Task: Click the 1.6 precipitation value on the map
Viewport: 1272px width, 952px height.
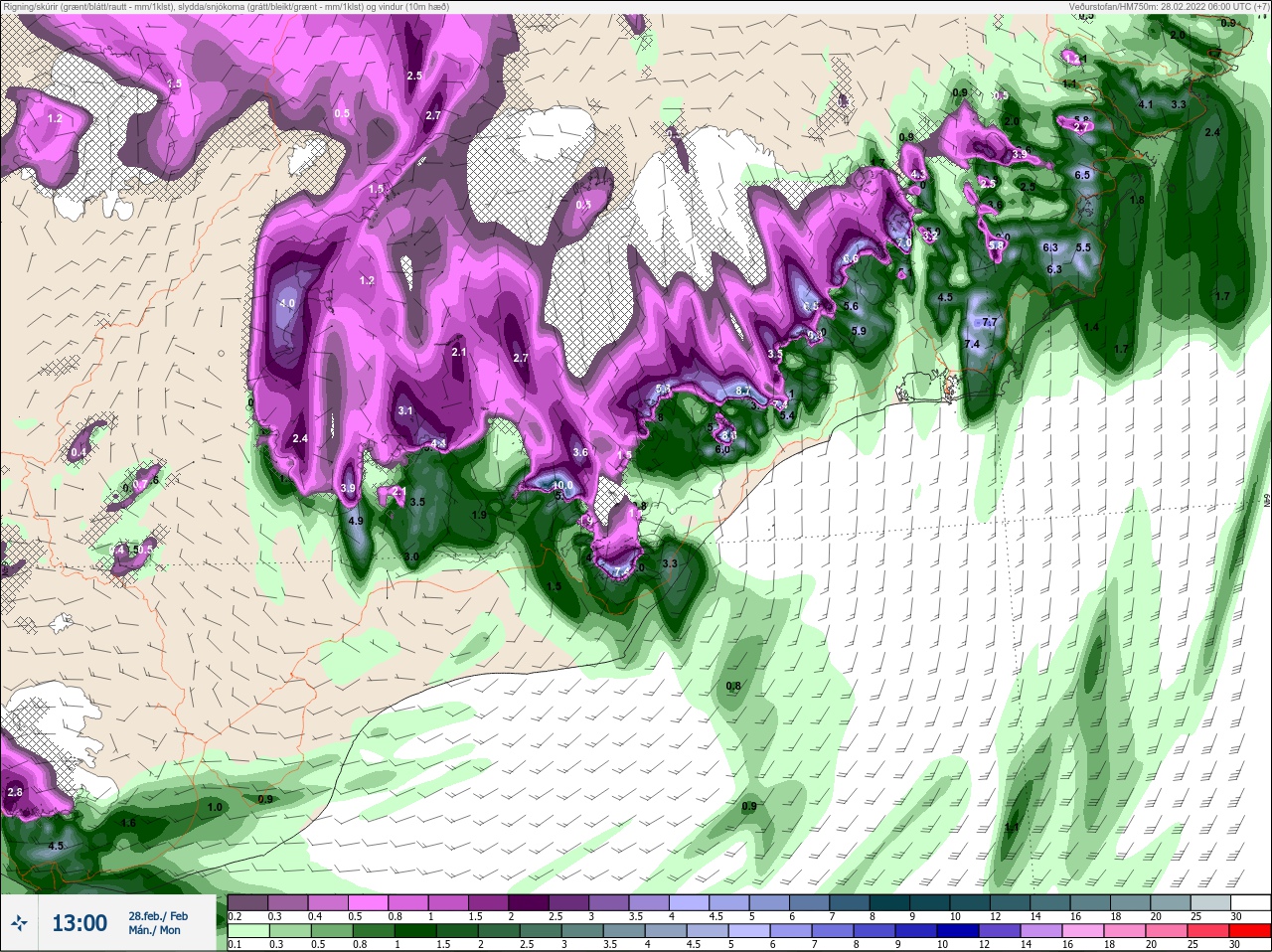Action: click(128, 823)
